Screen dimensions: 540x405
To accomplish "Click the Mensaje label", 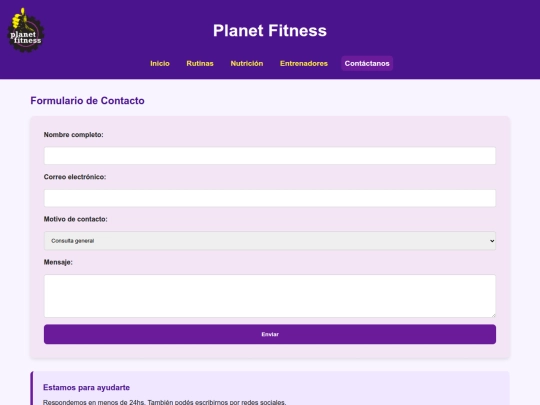I will coord(58,262).
